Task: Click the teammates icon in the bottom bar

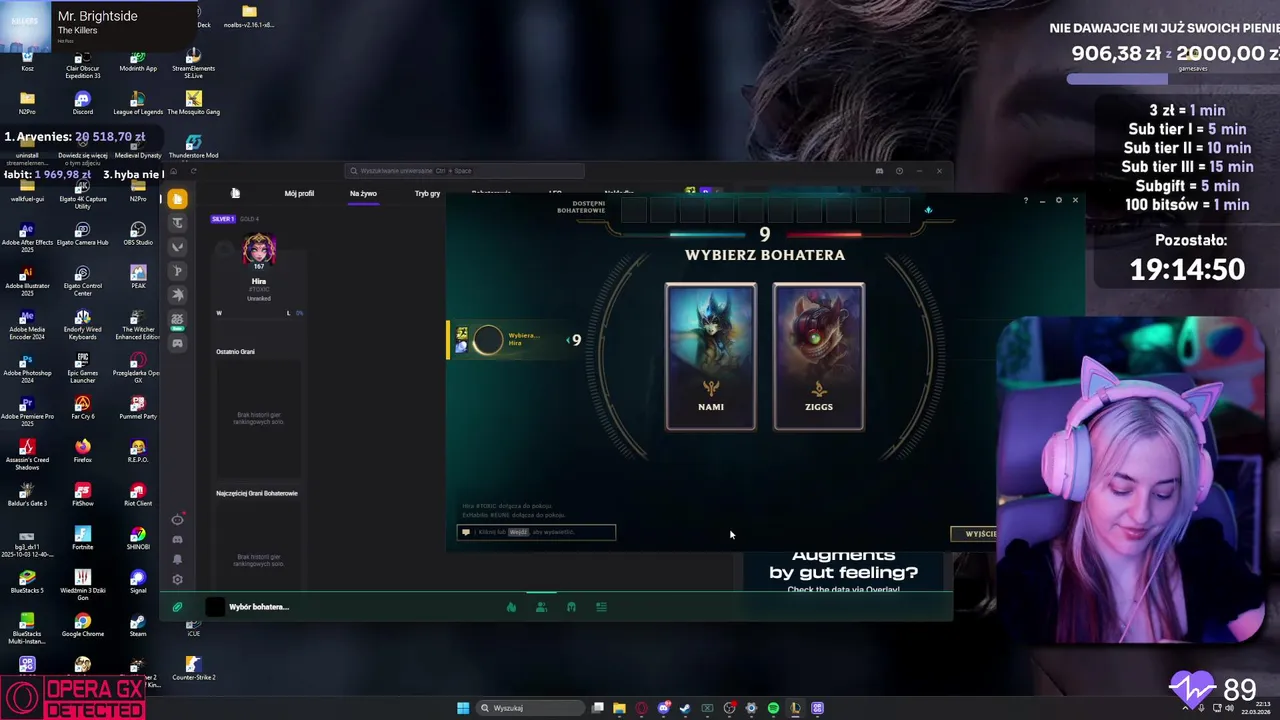Action: click(541, 607)
